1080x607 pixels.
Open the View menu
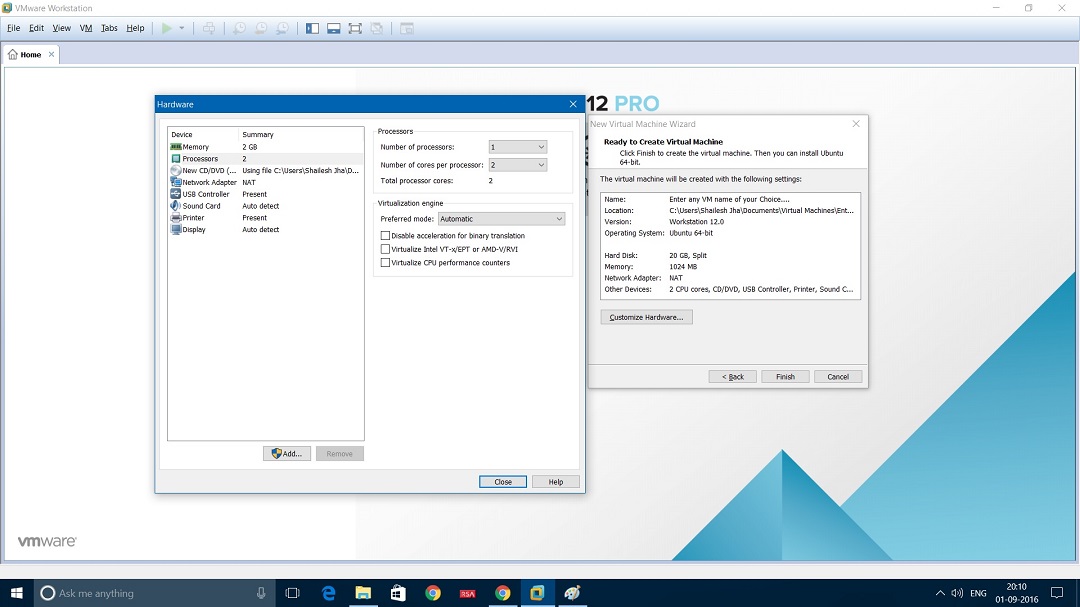tap(61, 28)
